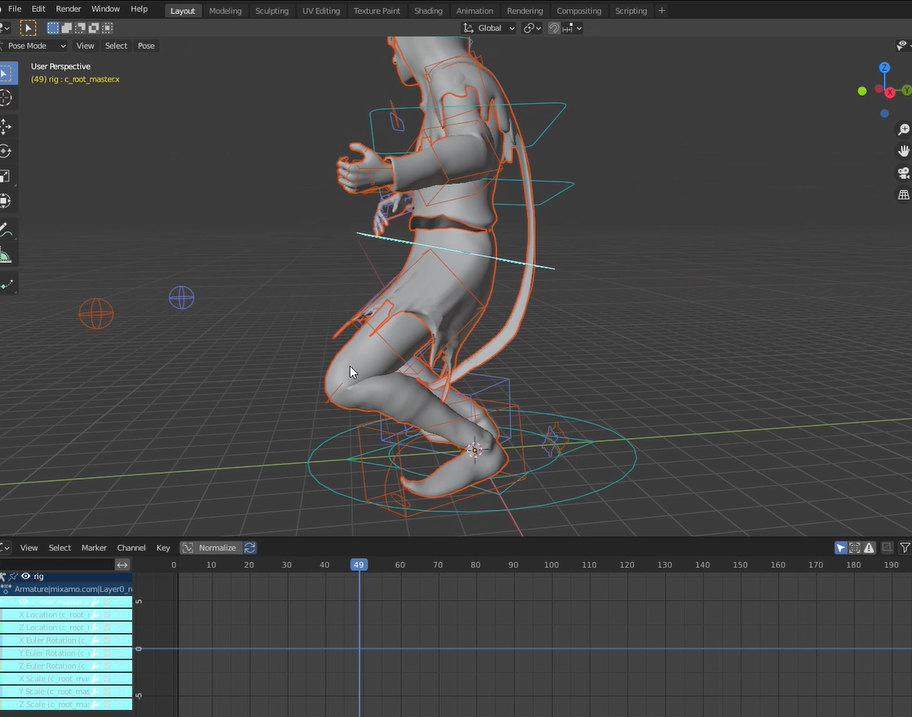The width and height of the screenshot is (912, 717).
Task: Open the Transform Orientation Global dropdown
Action: 488,27
